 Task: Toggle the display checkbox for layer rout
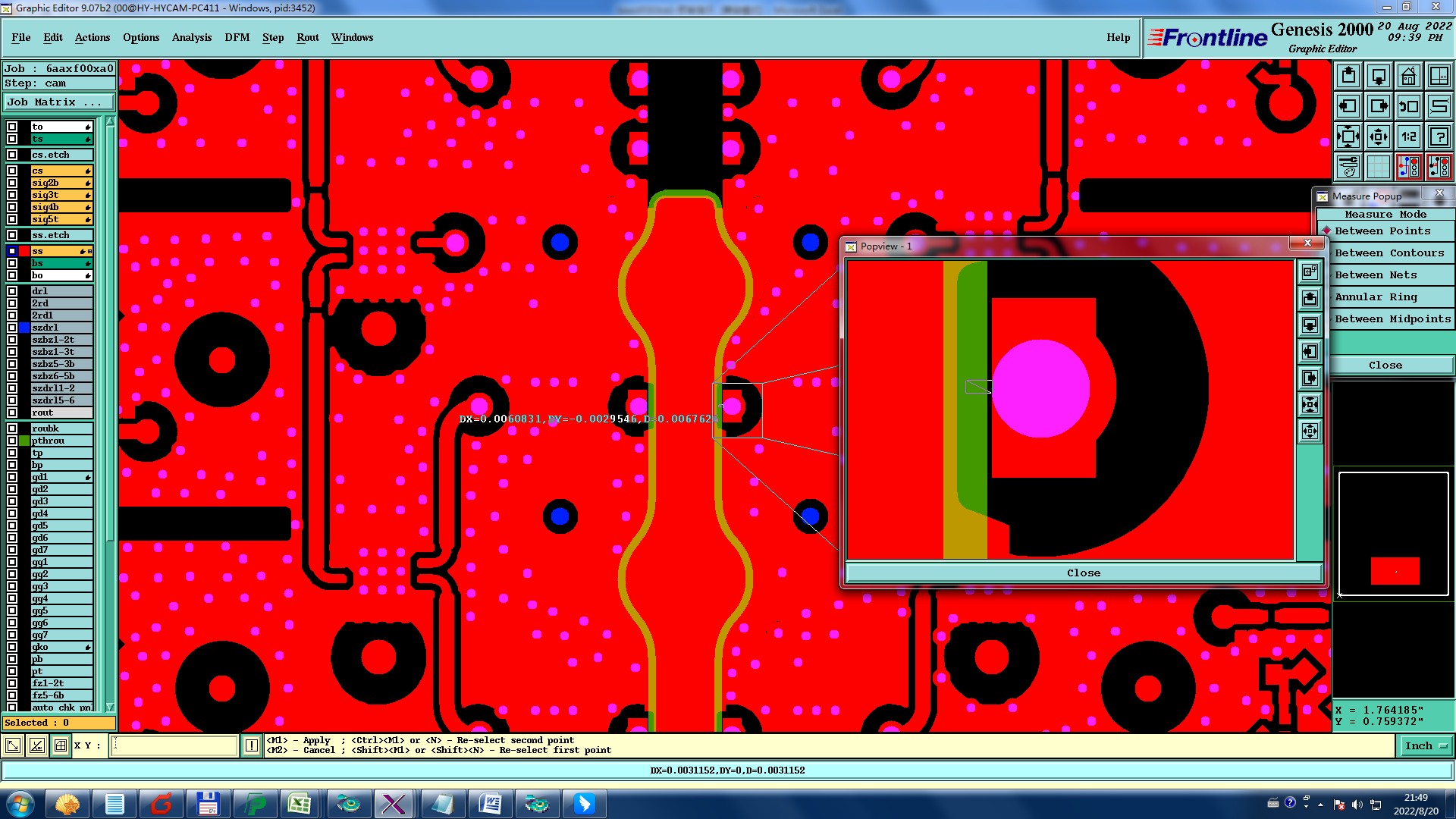coord(12,413)
